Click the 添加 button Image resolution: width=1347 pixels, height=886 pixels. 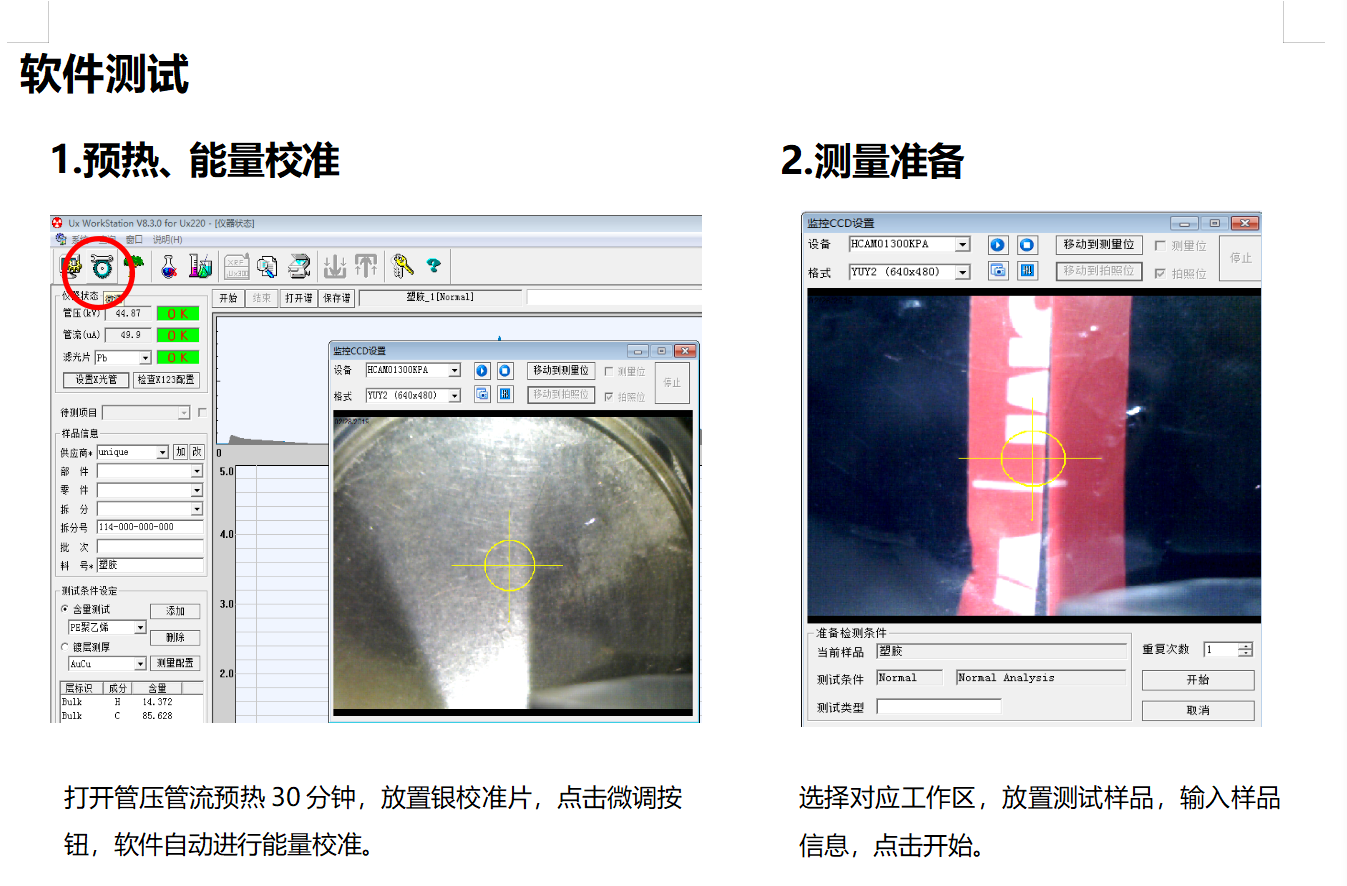(175, 611)
